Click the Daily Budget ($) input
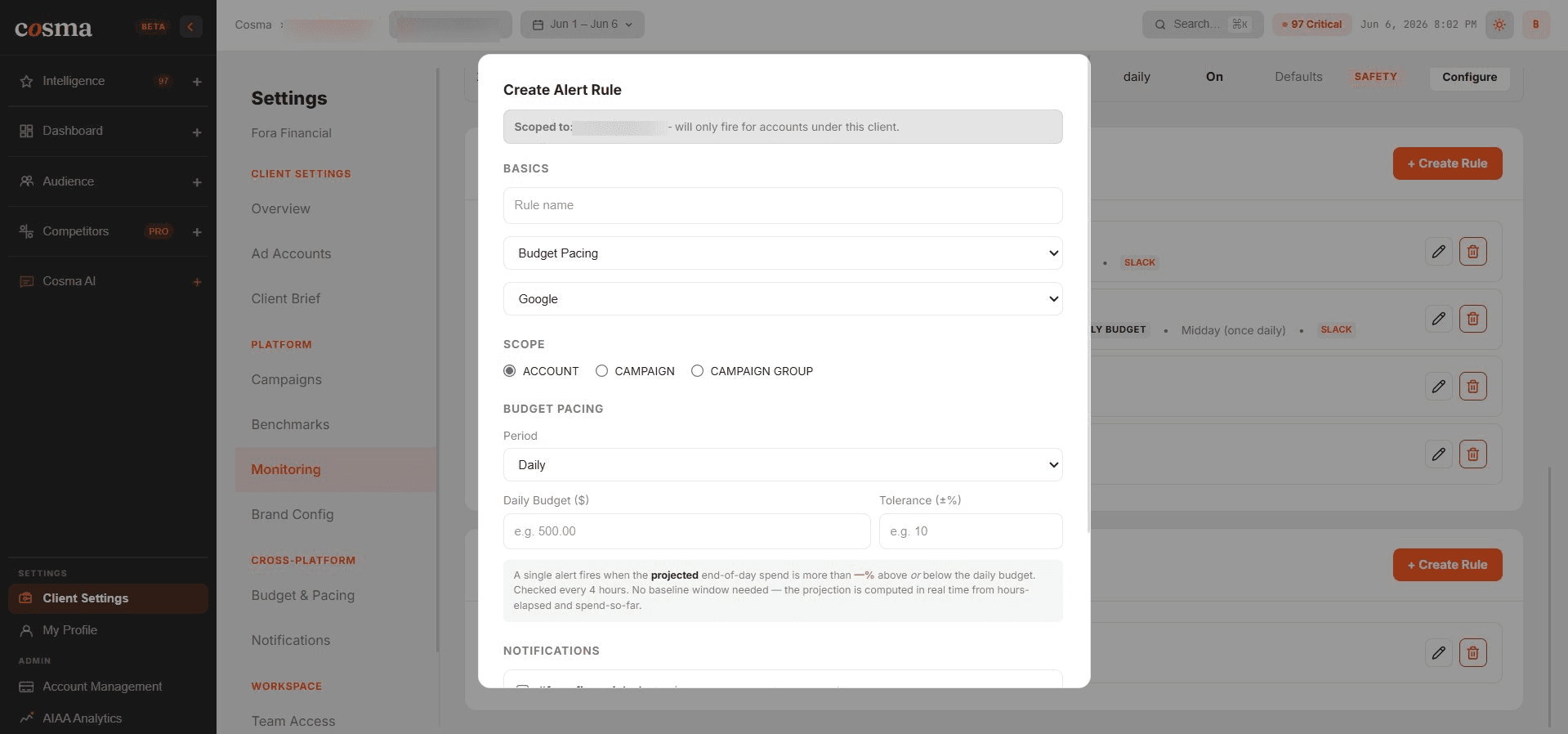The image size is (1568, 734). coord(686,531)
